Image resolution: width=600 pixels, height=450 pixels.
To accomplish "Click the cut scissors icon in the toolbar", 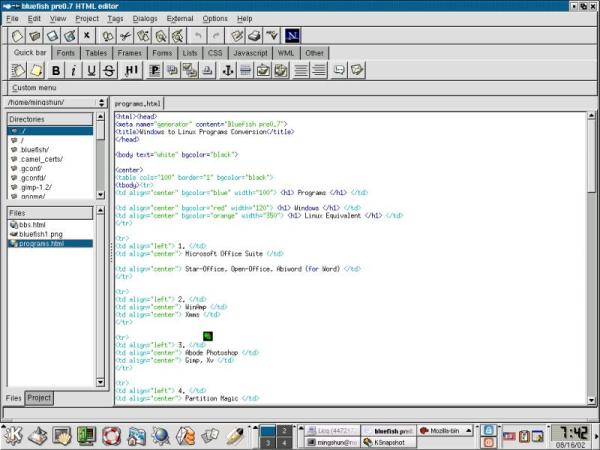I will tap(125, 36).
